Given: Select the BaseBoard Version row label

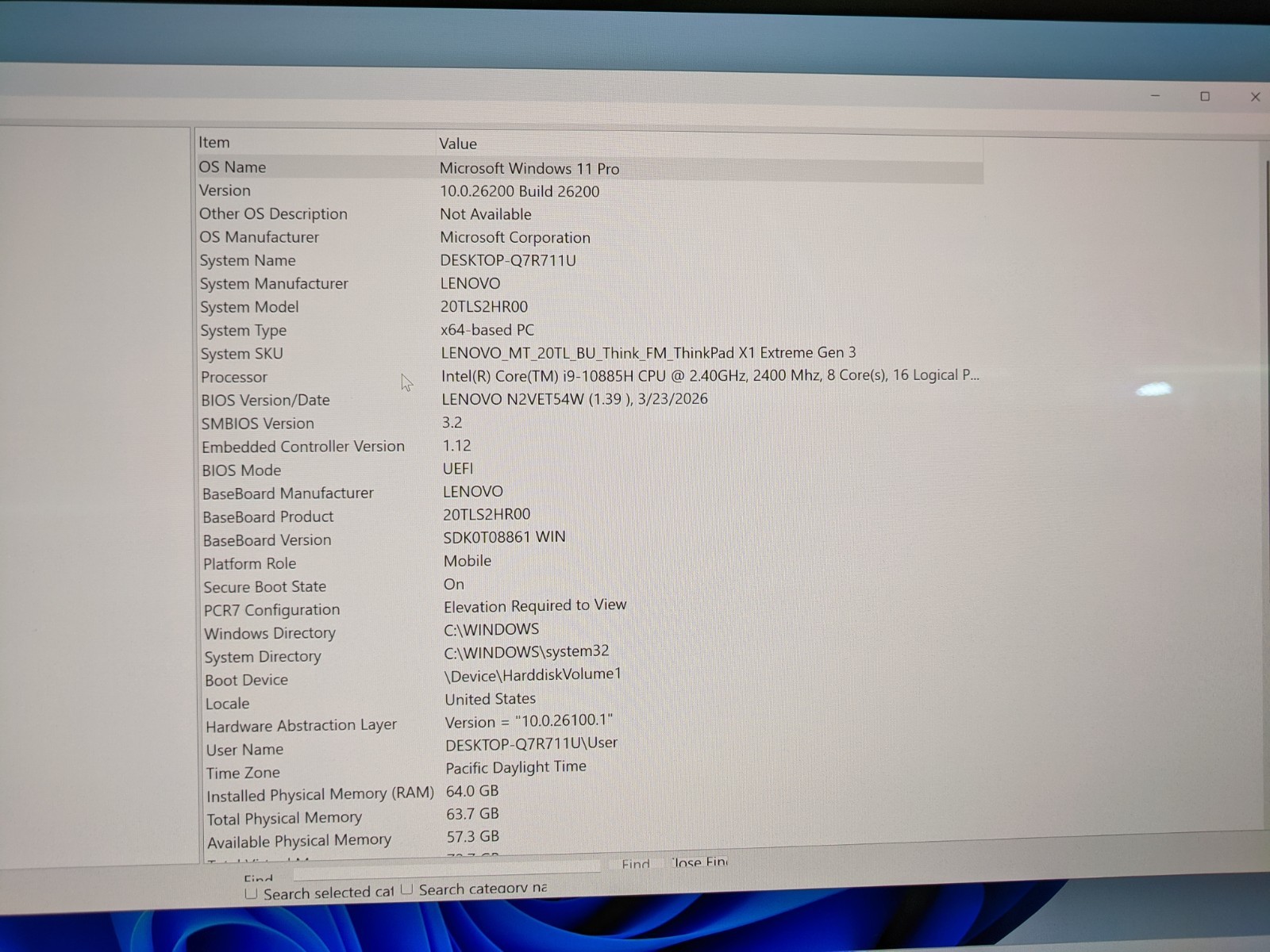Looking at the screenshot, I should tap(267, 540).
